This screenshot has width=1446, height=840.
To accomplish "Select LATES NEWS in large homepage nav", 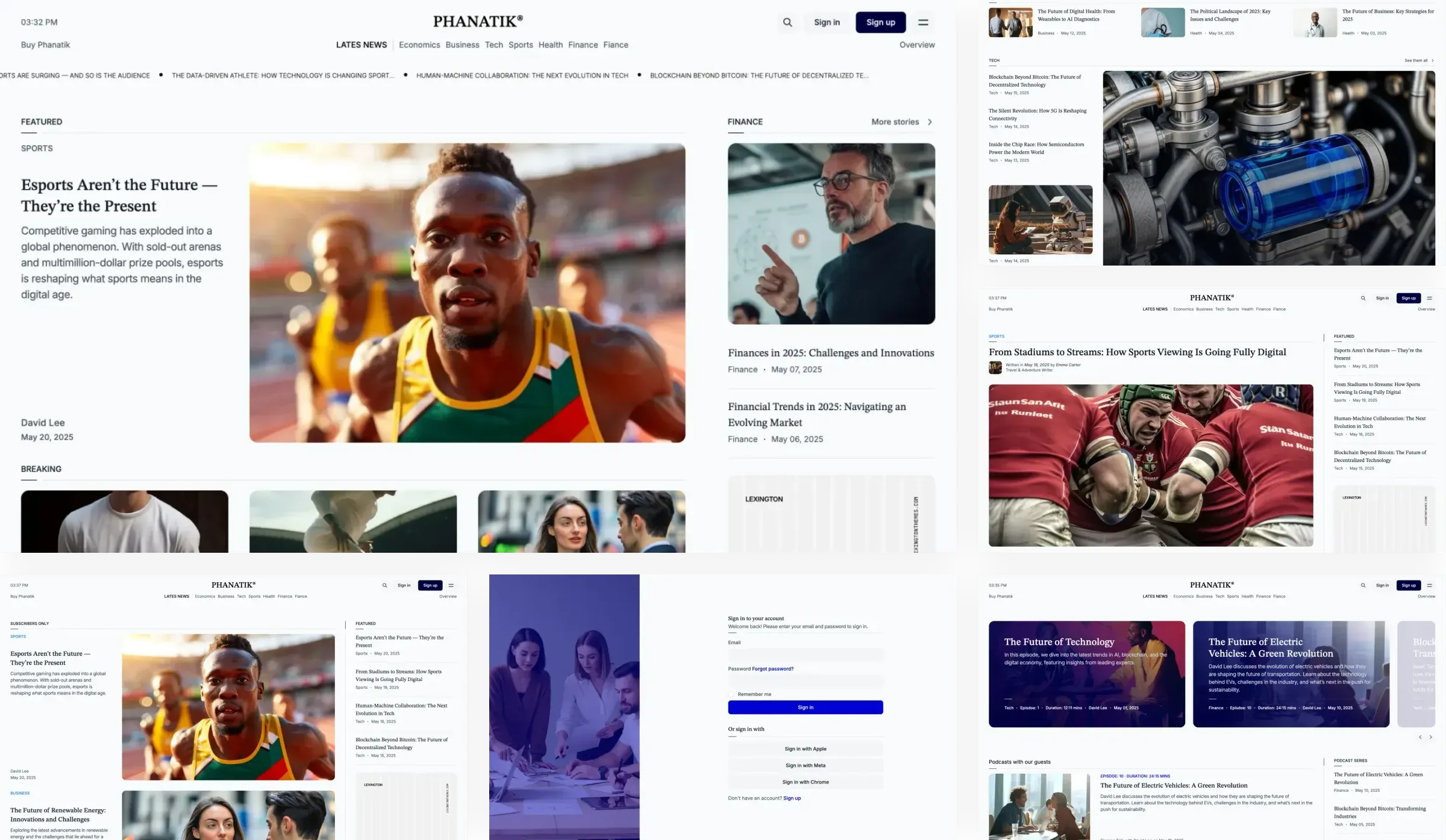I will click(x=361, y=45).
